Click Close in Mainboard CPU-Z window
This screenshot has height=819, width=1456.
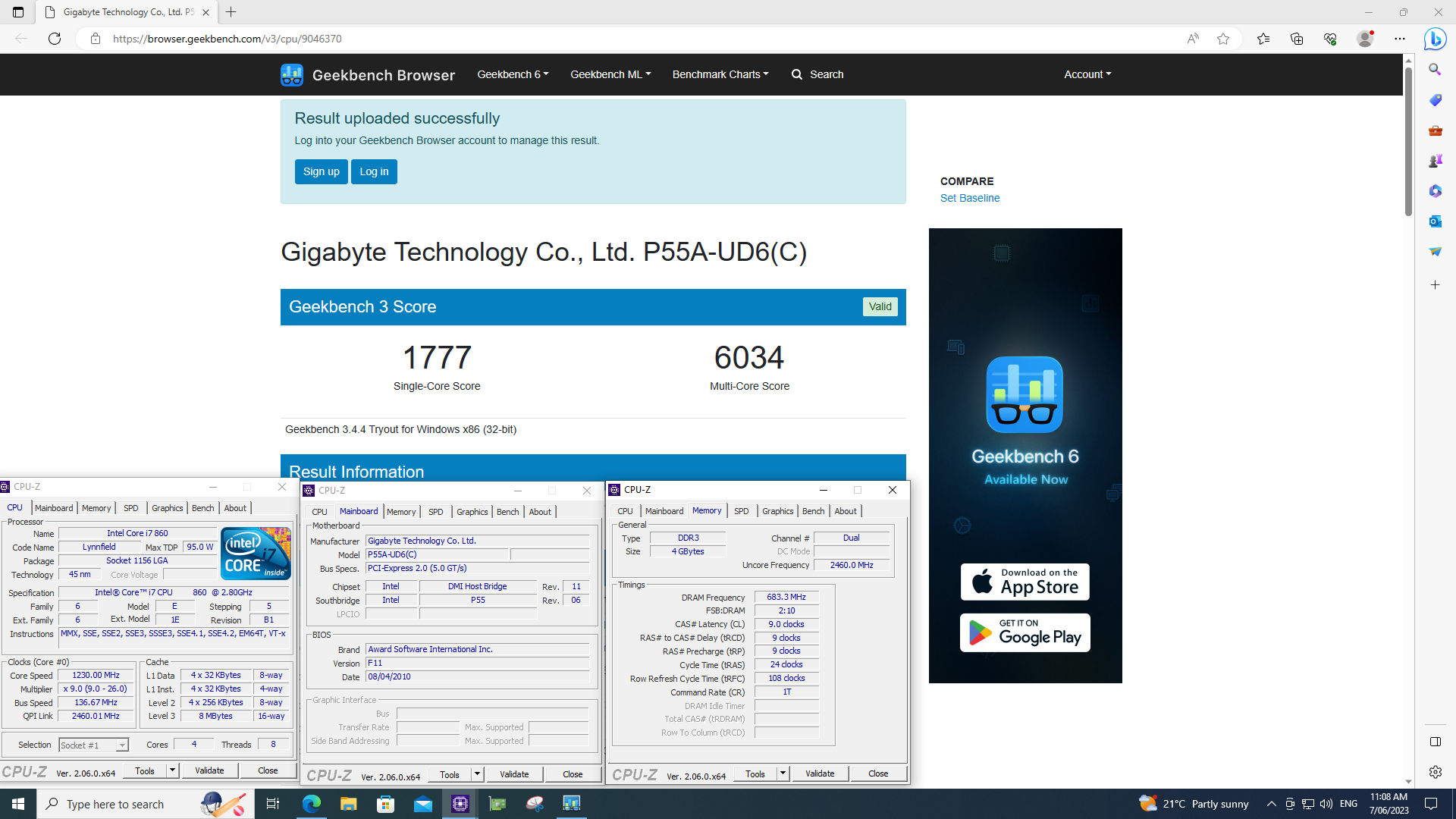pos(573,774)
